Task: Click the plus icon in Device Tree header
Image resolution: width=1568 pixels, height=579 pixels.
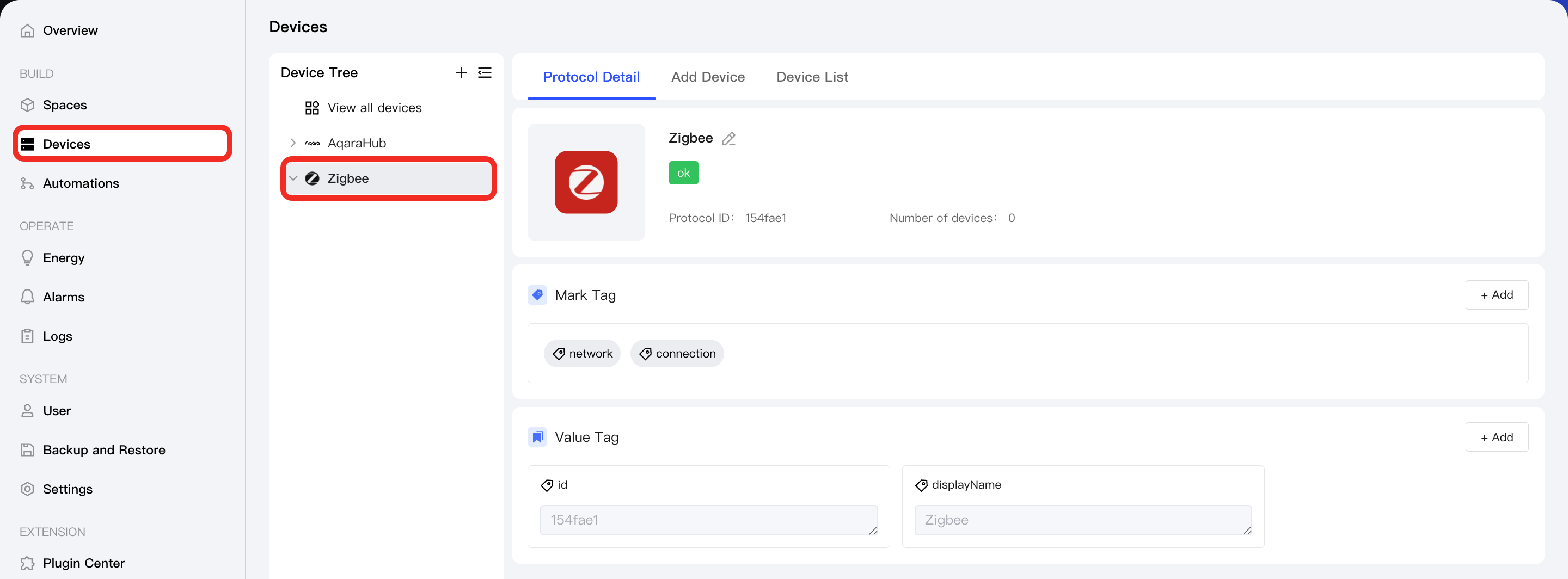Action: [461, 72]
